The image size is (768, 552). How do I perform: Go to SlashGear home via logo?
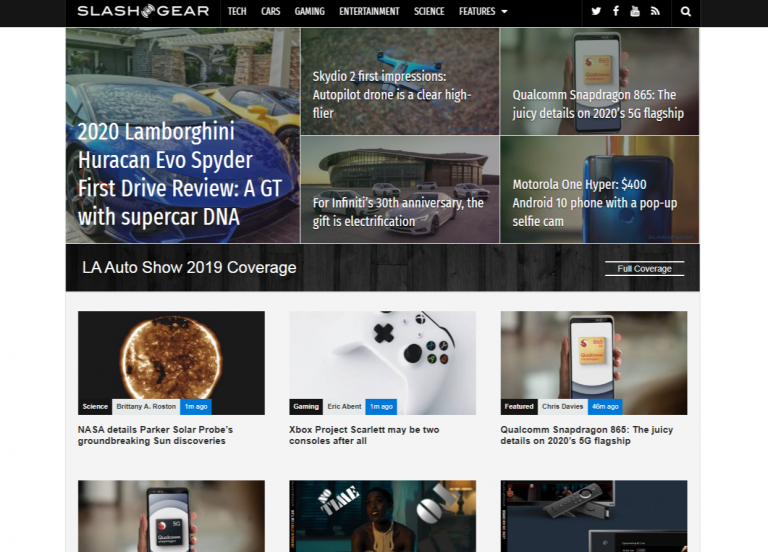click(x=143, y=11)
